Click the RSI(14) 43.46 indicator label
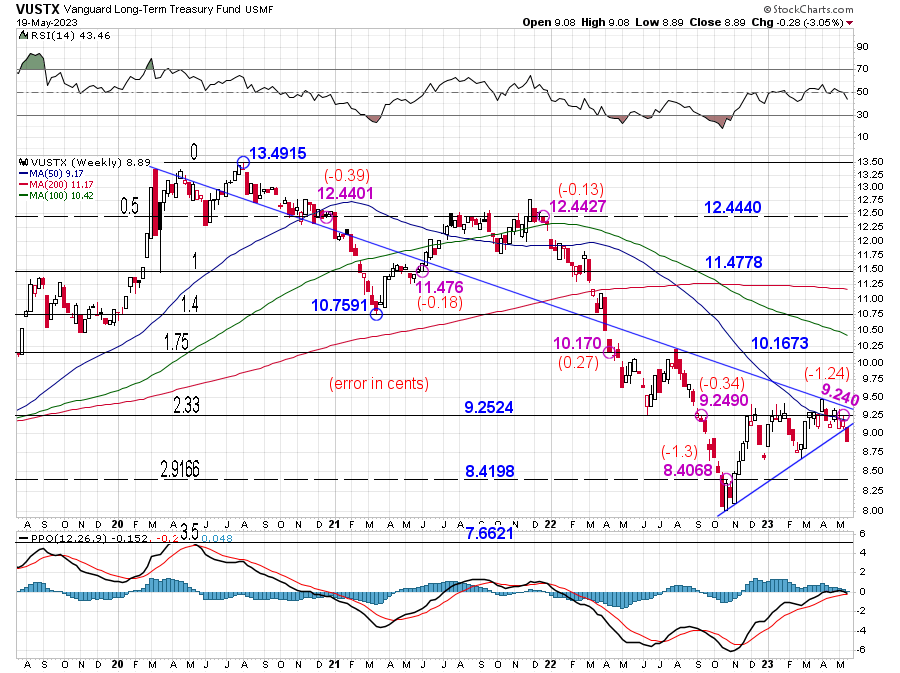900x673 pixels. click(69, 36)
